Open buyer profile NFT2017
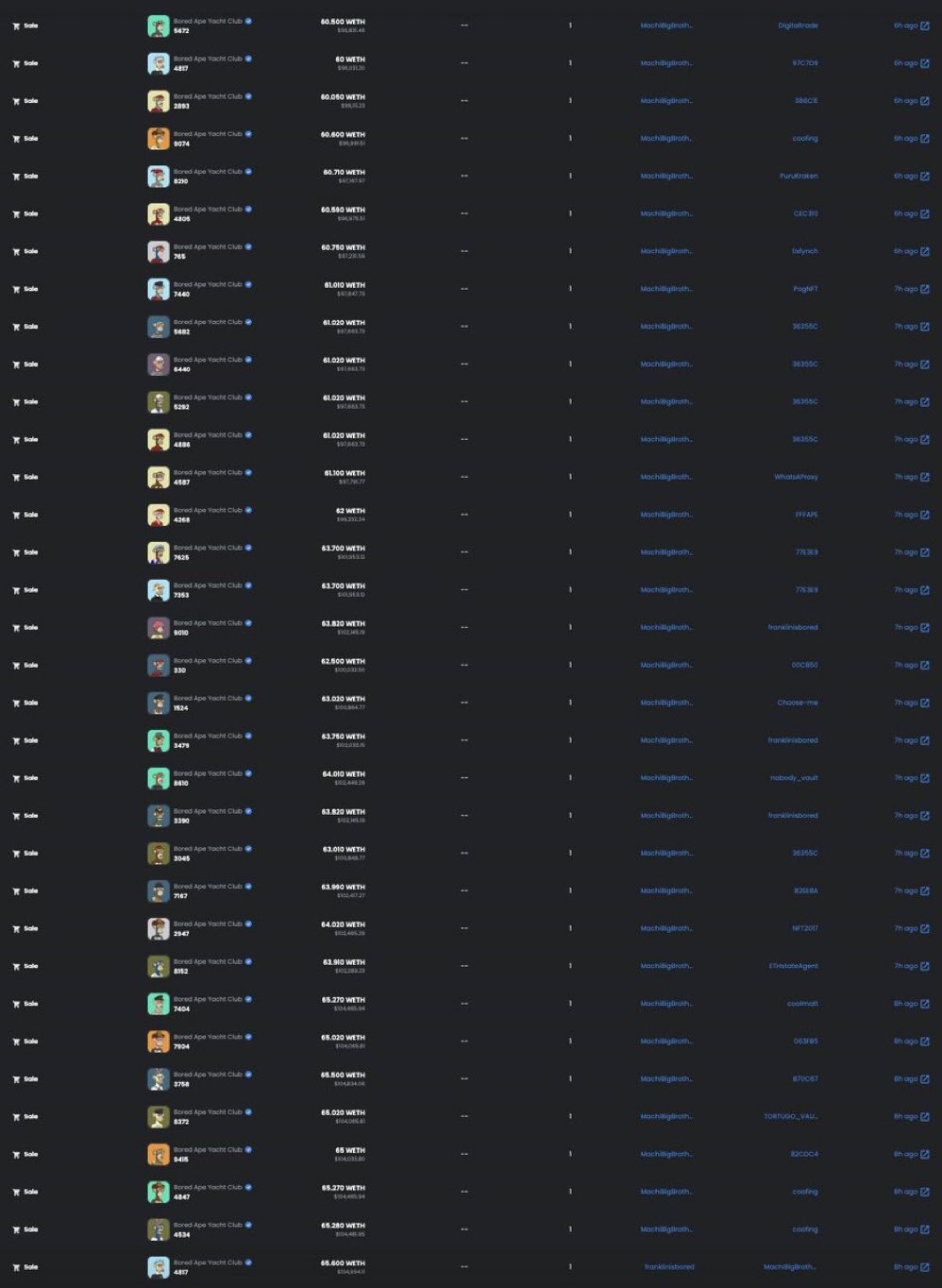Screen dimensions: 942x1288 (805, 928)
